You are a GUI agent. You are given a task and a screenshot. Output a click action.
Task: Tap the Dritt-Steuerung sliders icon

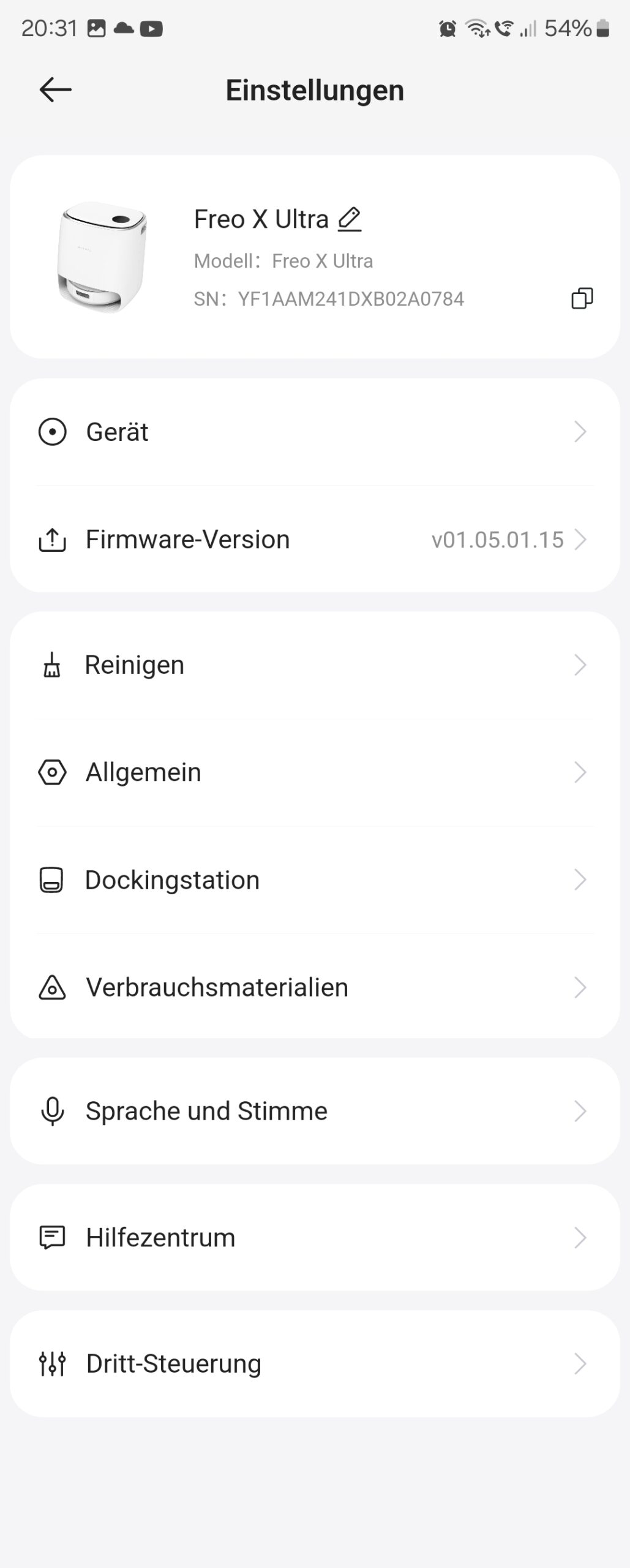(x=52, y=1363)
